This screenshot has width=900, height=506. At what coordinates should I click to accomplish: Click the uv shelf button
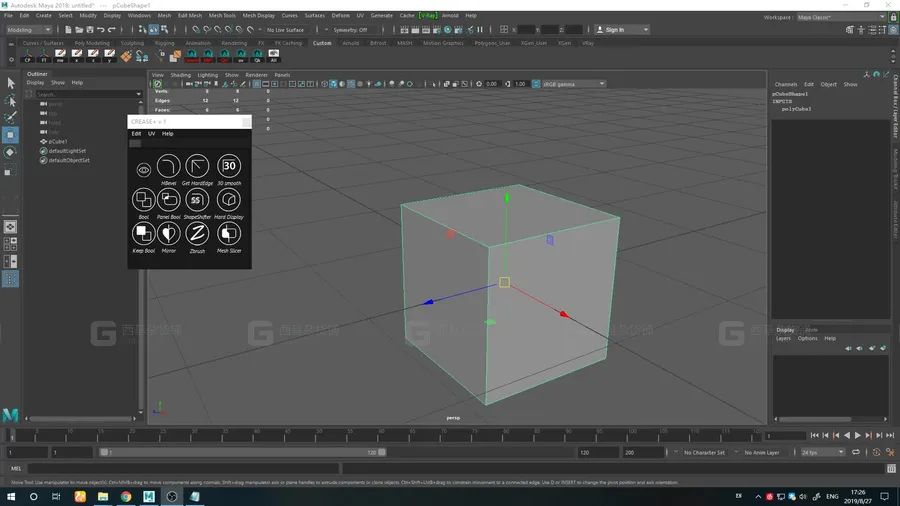click(241, 56)
